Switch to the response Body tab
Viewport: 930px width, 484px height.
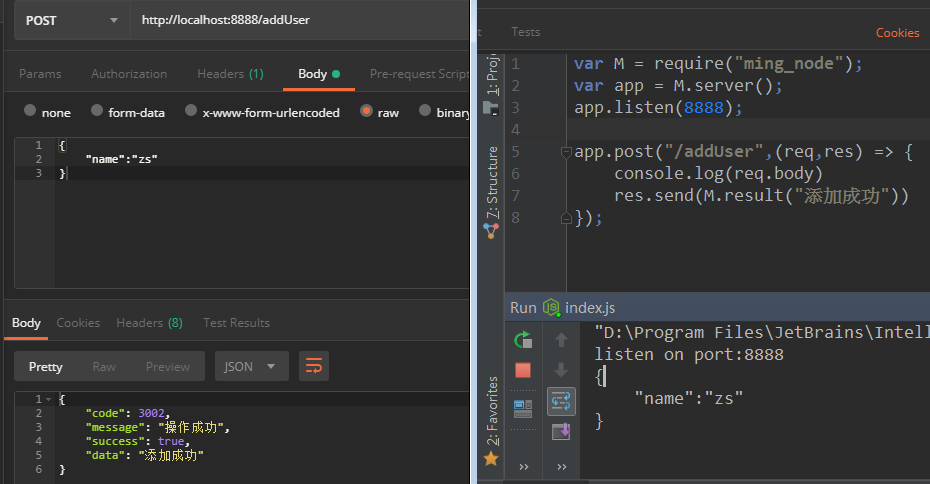click(26, 323)
